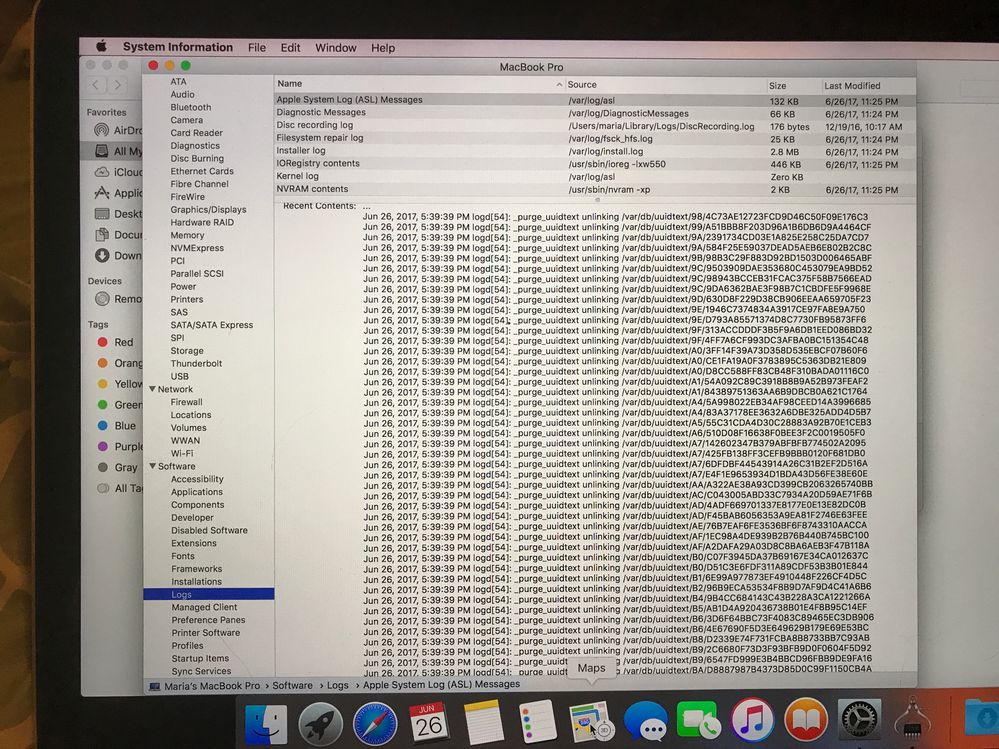Click Finder window forward arrow
The width and height of the screenshot is (999, 749).
coord(117,84)
